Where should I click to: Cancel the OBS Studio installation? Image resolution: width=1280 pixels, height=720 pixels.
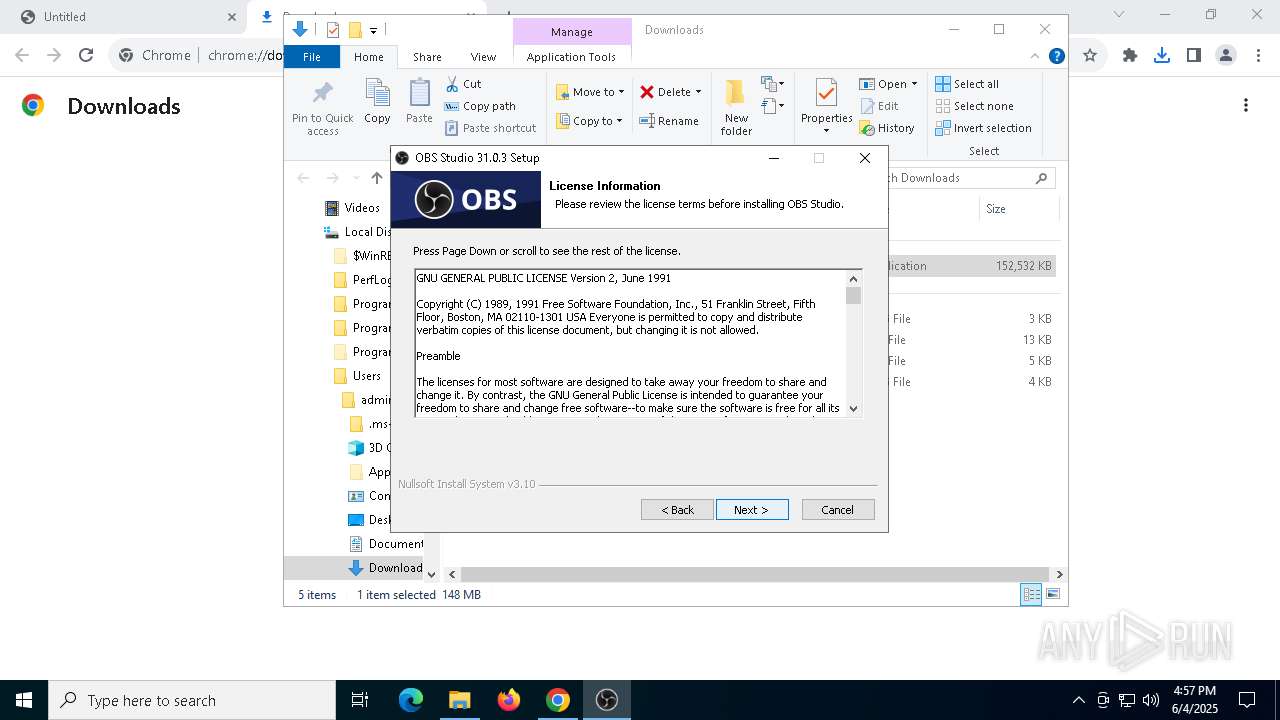[x=838, y=510]
